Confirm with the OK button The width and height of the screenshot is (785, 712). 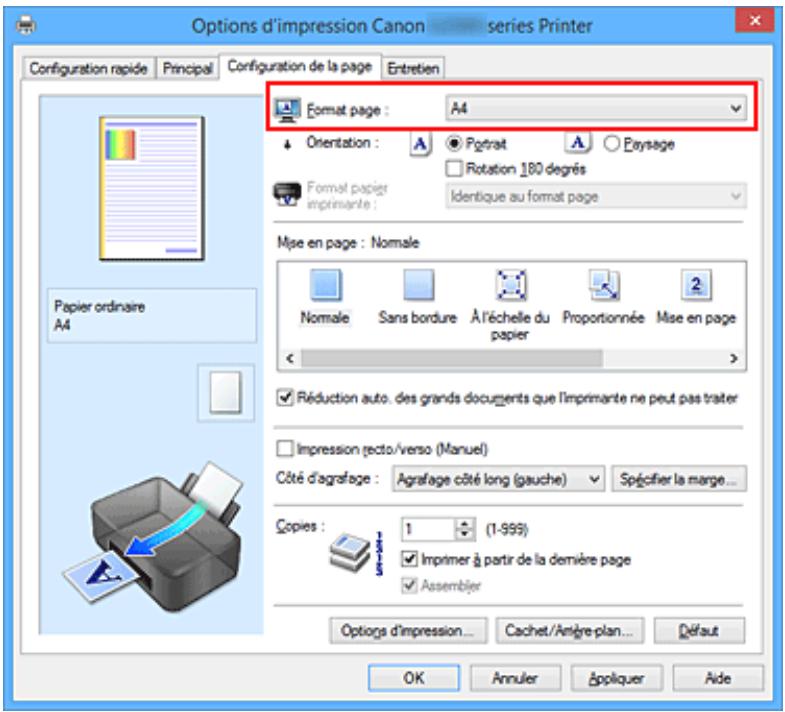(x=414, y=678)
